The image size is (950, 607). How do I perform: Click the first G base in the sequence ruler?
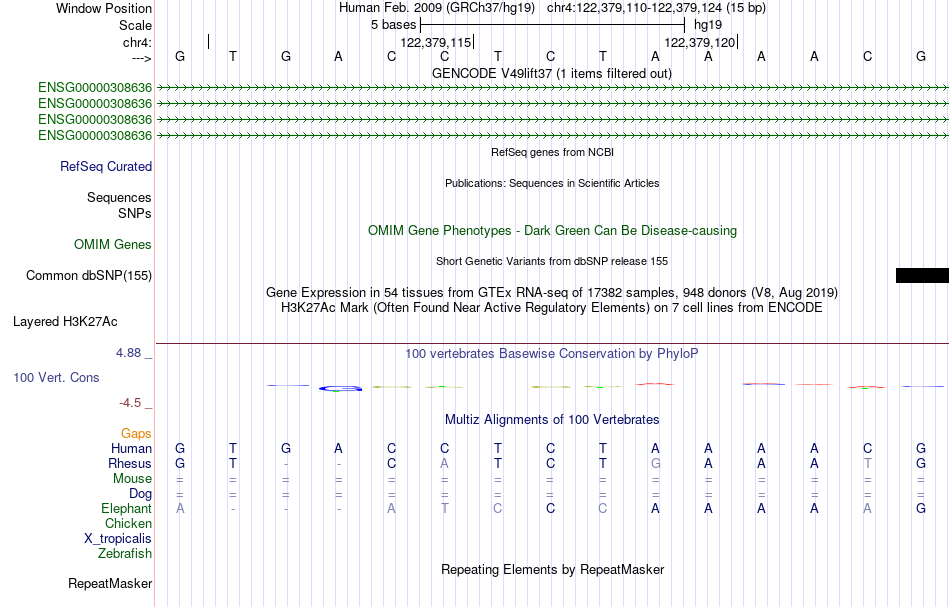pos(180,57)
